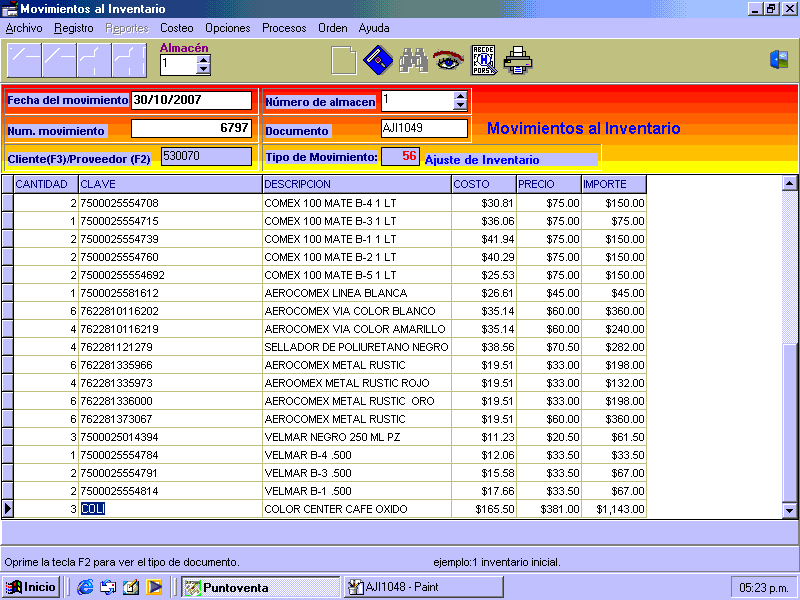This screenshot has width=800, height=600.
Task: Click the exit door icon at right
Action: (x=779, y=60)
